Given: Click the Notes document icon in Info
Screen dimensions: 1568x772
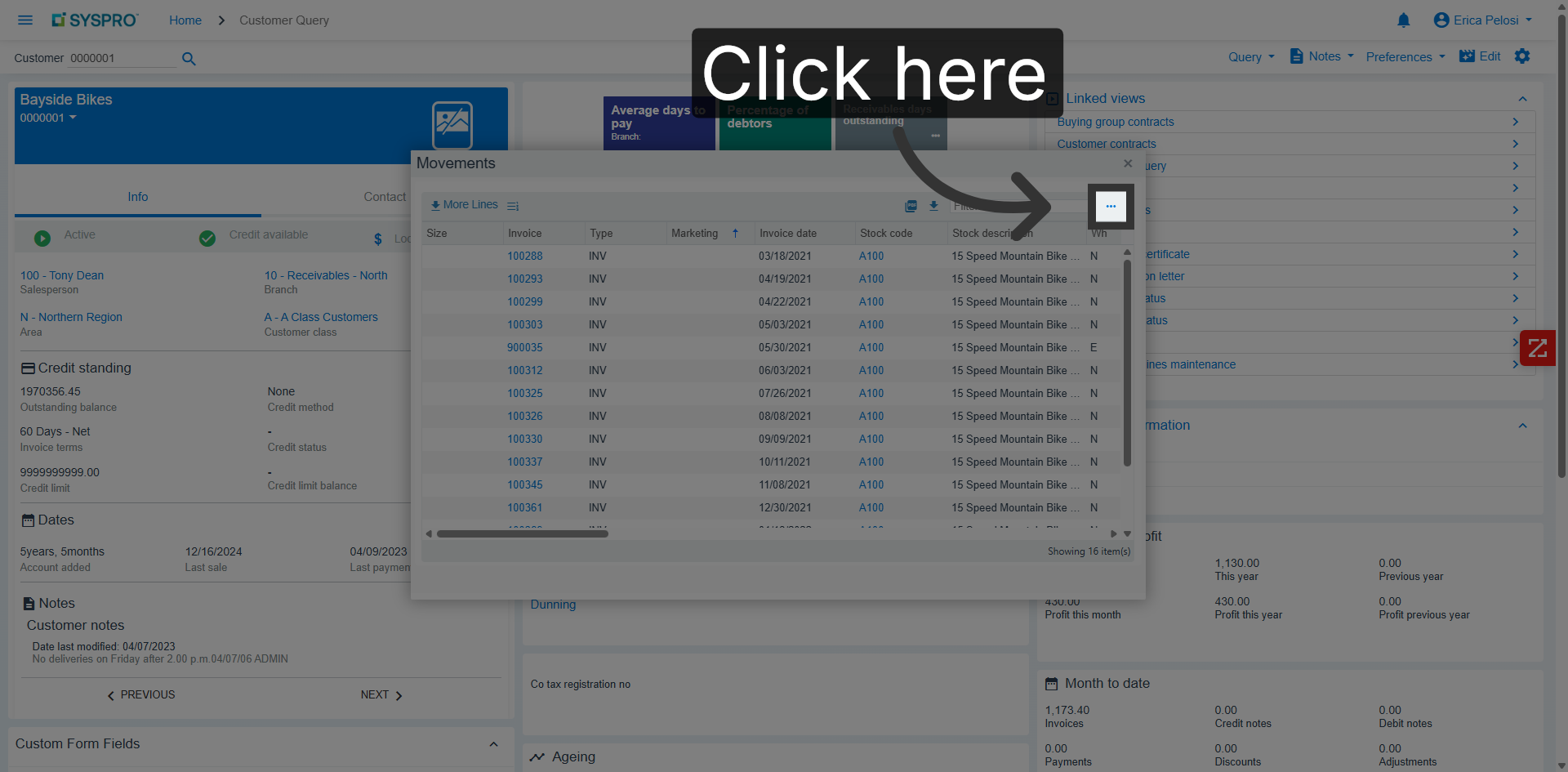Looking at the screenshot, I should [x=29, y=604].
